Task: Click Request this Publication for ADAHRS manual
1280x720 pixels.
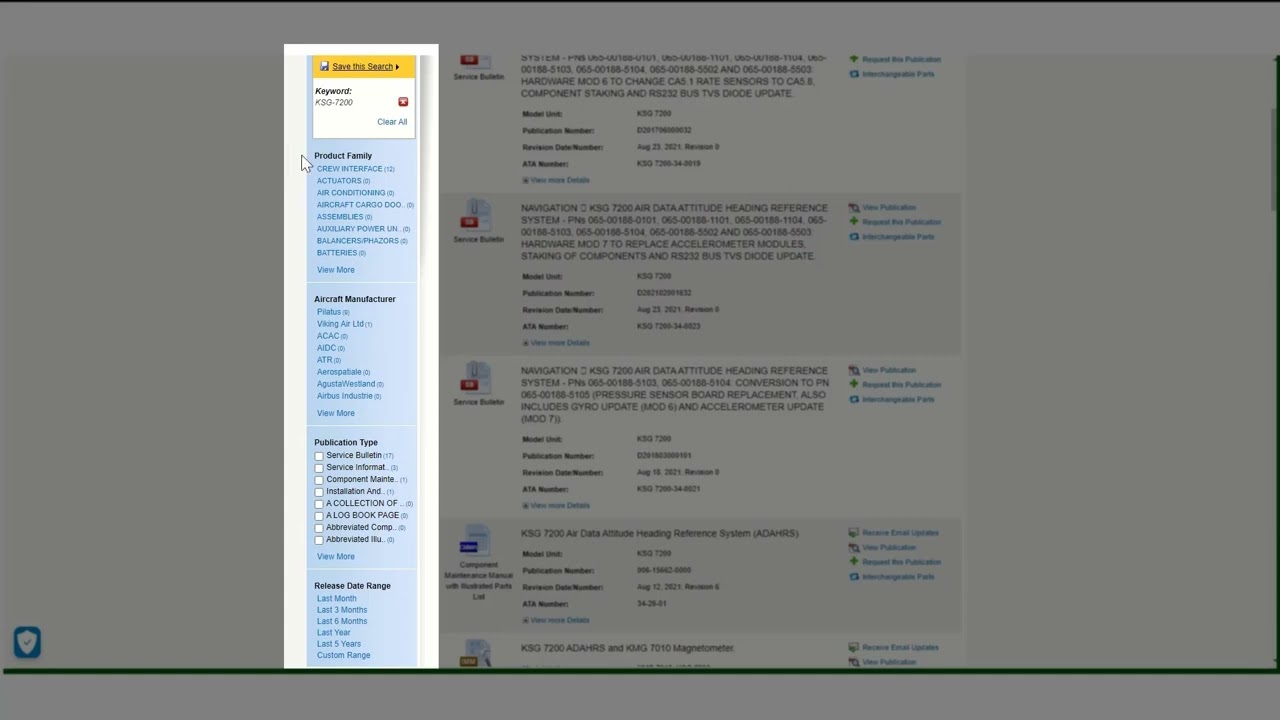Action: [x=895, y=562]
